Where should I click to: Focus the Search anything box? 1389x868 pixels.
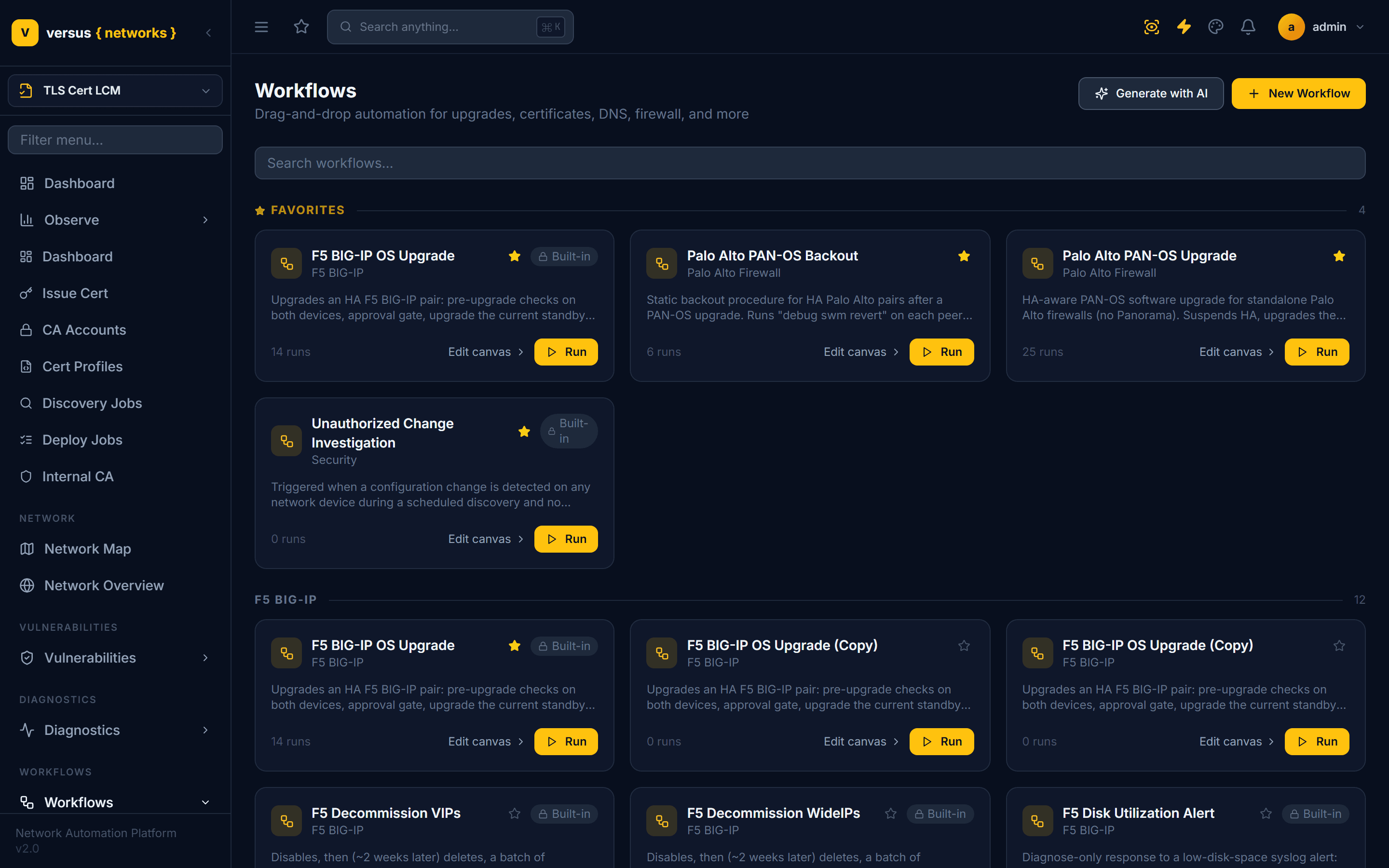450,27
